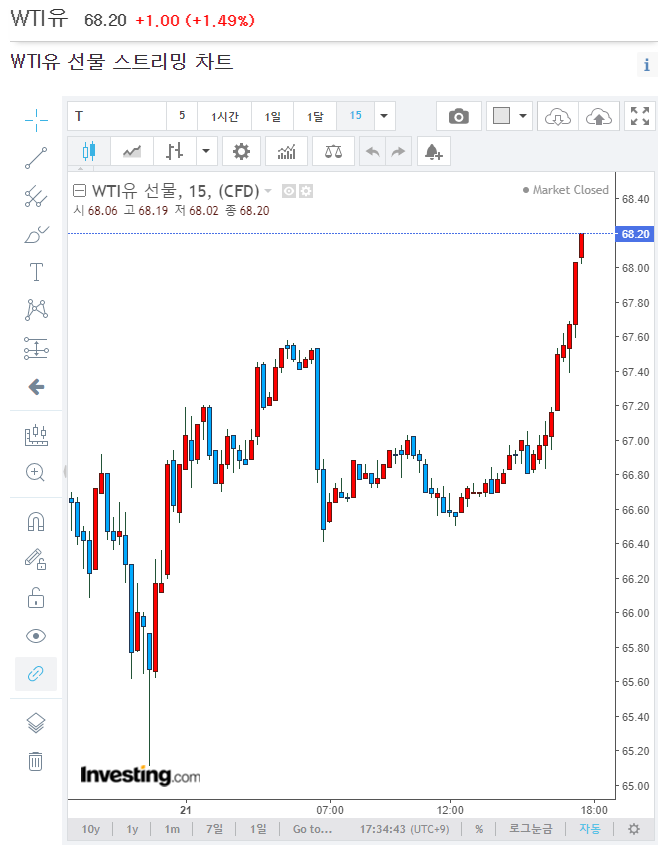Toggle hide all drawing tools eye

coord(36,636)
